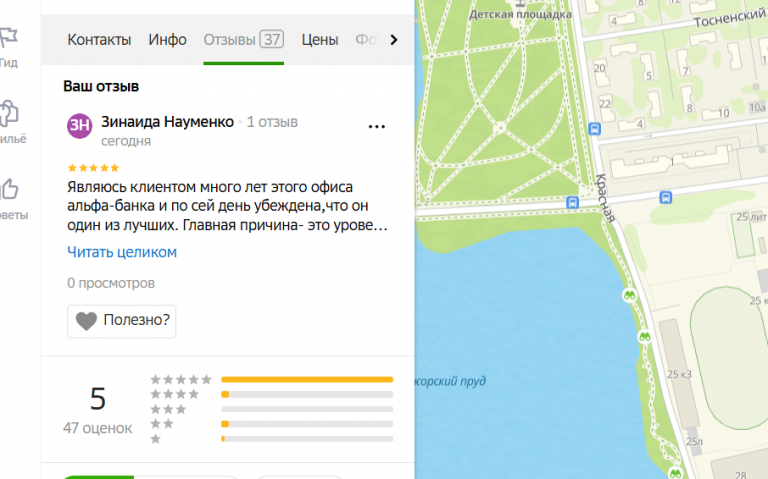Click the five-star rating of the review
The height and width of the screenshot is (479, 768).
pyautogui.click(x=93, y=168)
